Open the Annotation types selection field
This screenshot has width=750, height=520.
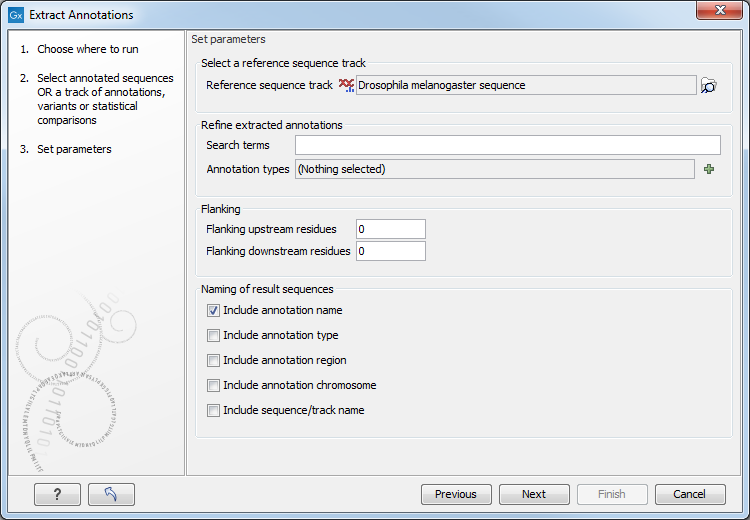(x=495, y=169)
